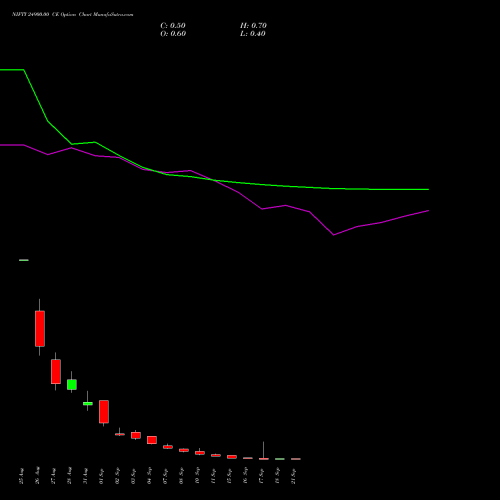The width and height of the screenshot is (500, 500).
Task: Click the 04 Sep date label
Action: 150,476
